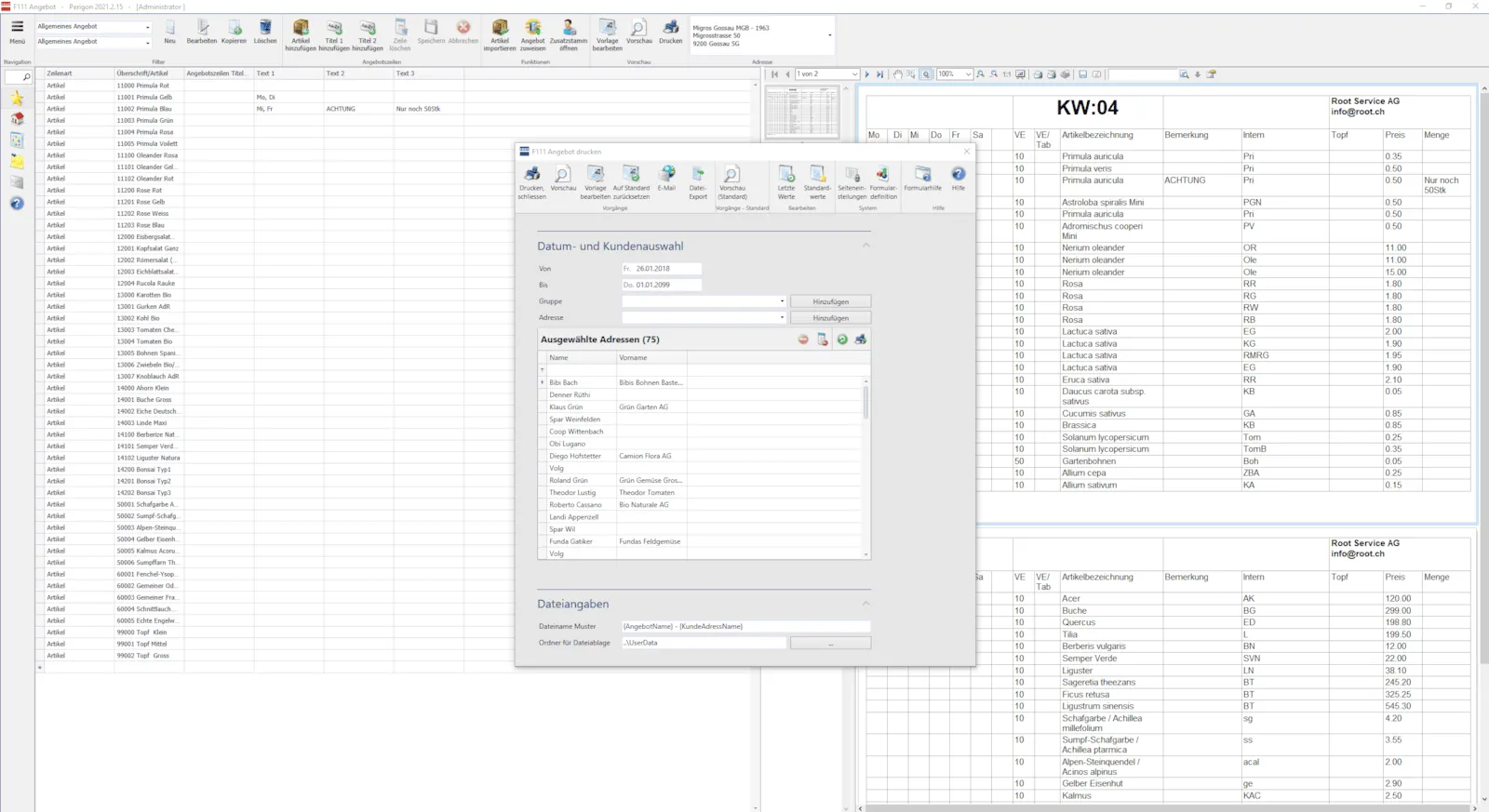Open the 100% zoom dropdown in the preview toolbar
The image size is (1489, 812).
coord(968,74)
